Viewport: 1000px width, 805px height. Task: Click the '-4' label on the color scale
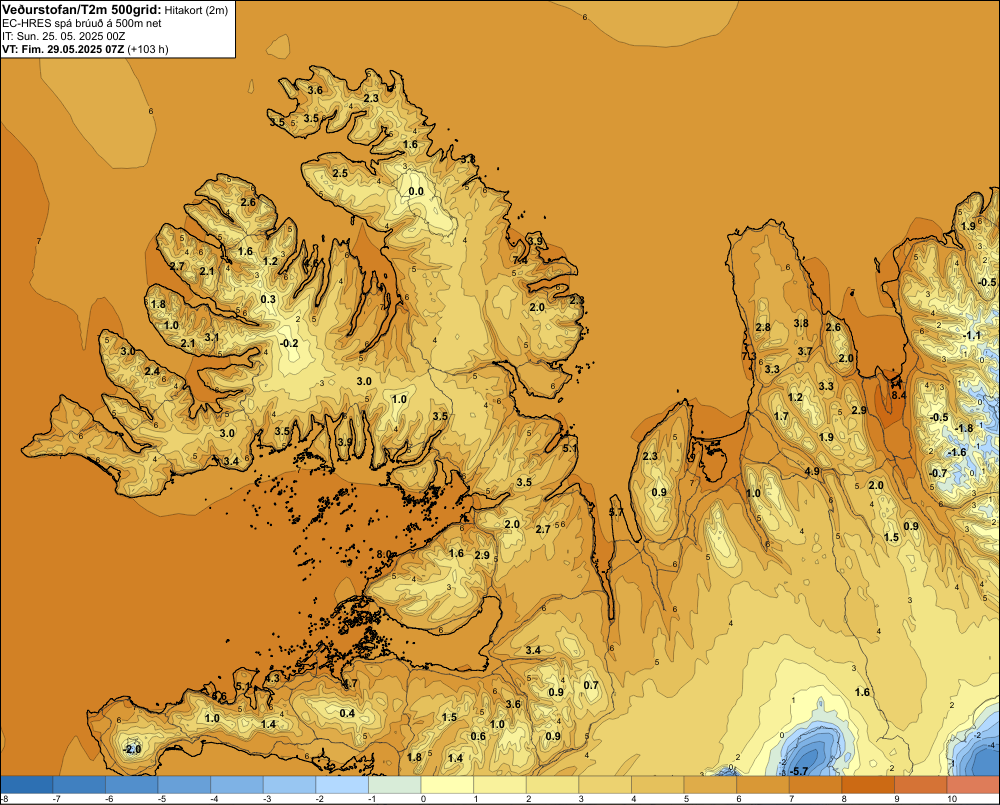[x=214, y=799]
